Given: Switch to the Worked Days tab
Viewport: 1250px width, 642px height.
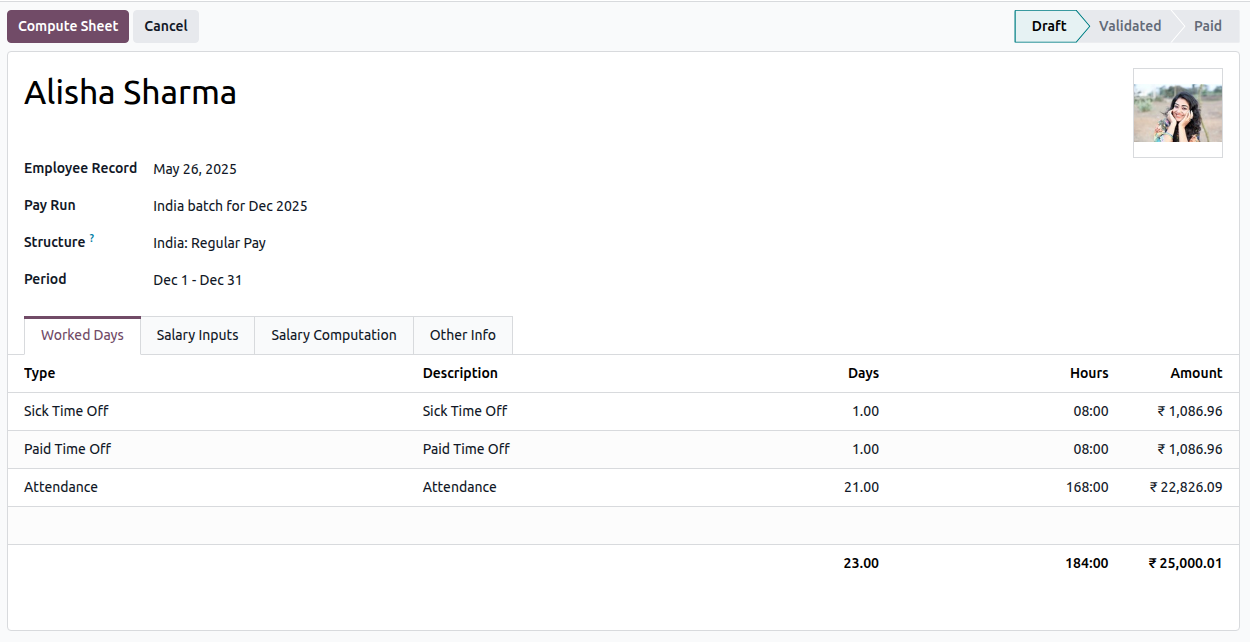Looking at the screenshot, I should tap(82, 335).
